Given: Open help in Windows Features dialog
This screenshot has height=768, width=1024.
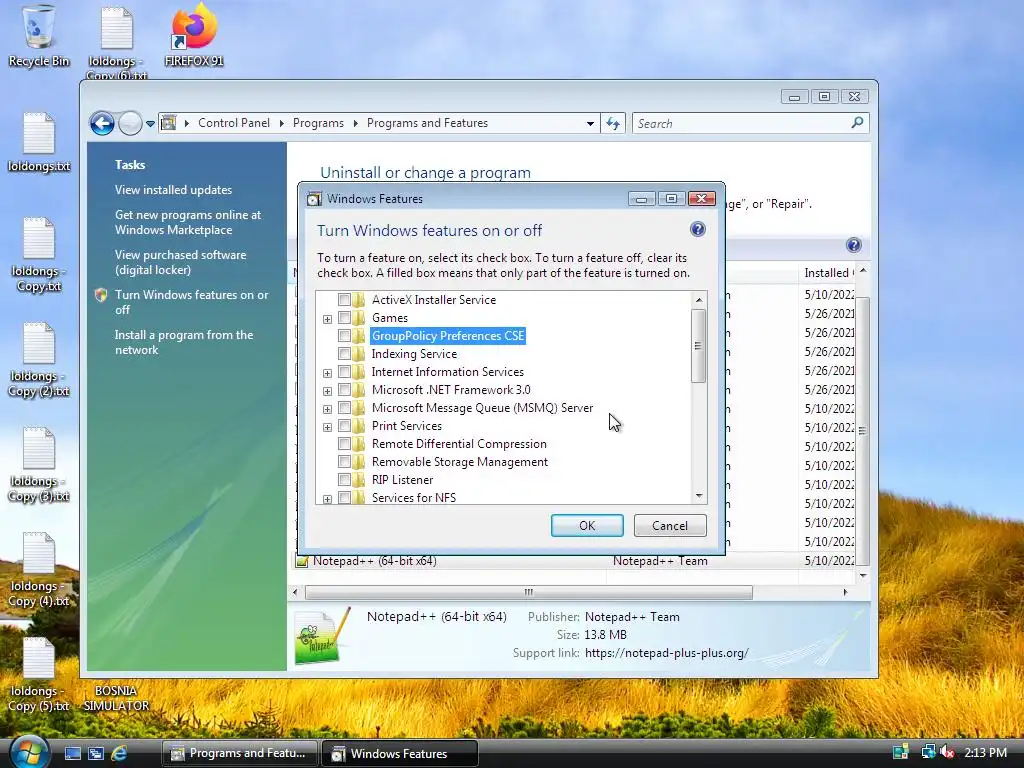Looking at the screenshot, I should click(x=697, y=229).
